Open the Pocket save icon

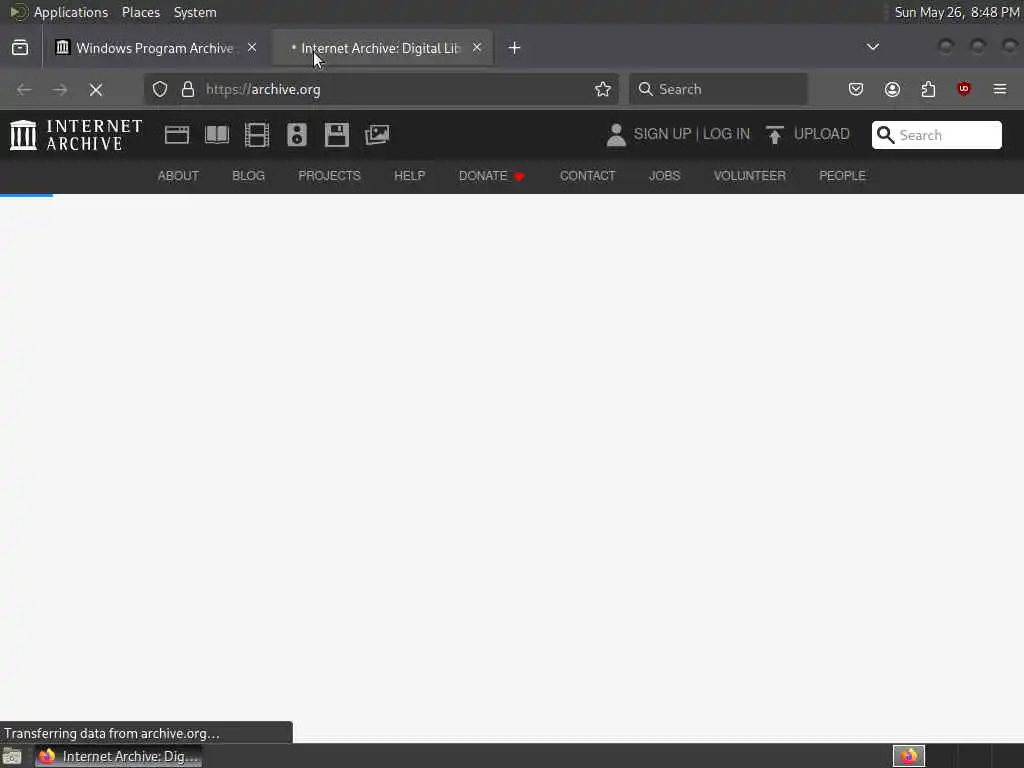coord(856,89)
